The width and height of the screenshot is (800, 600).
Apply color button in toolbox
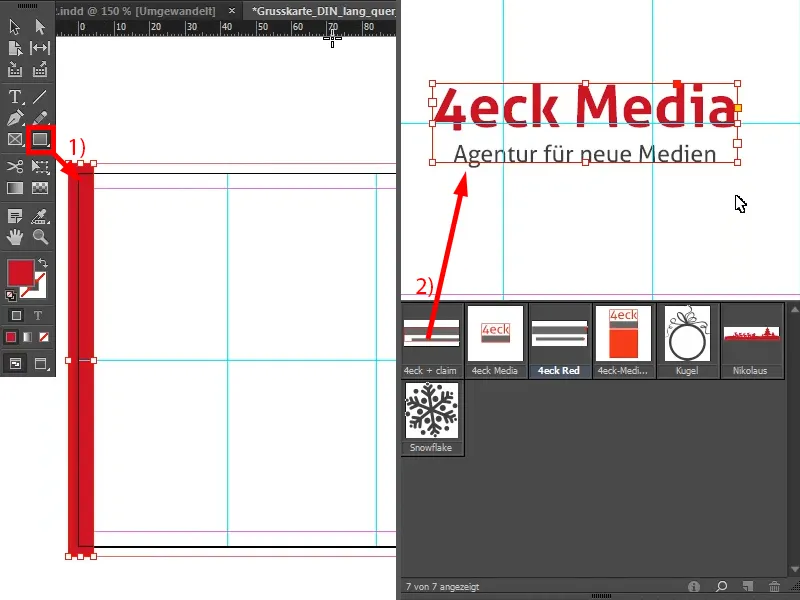[x=11, y=337]
